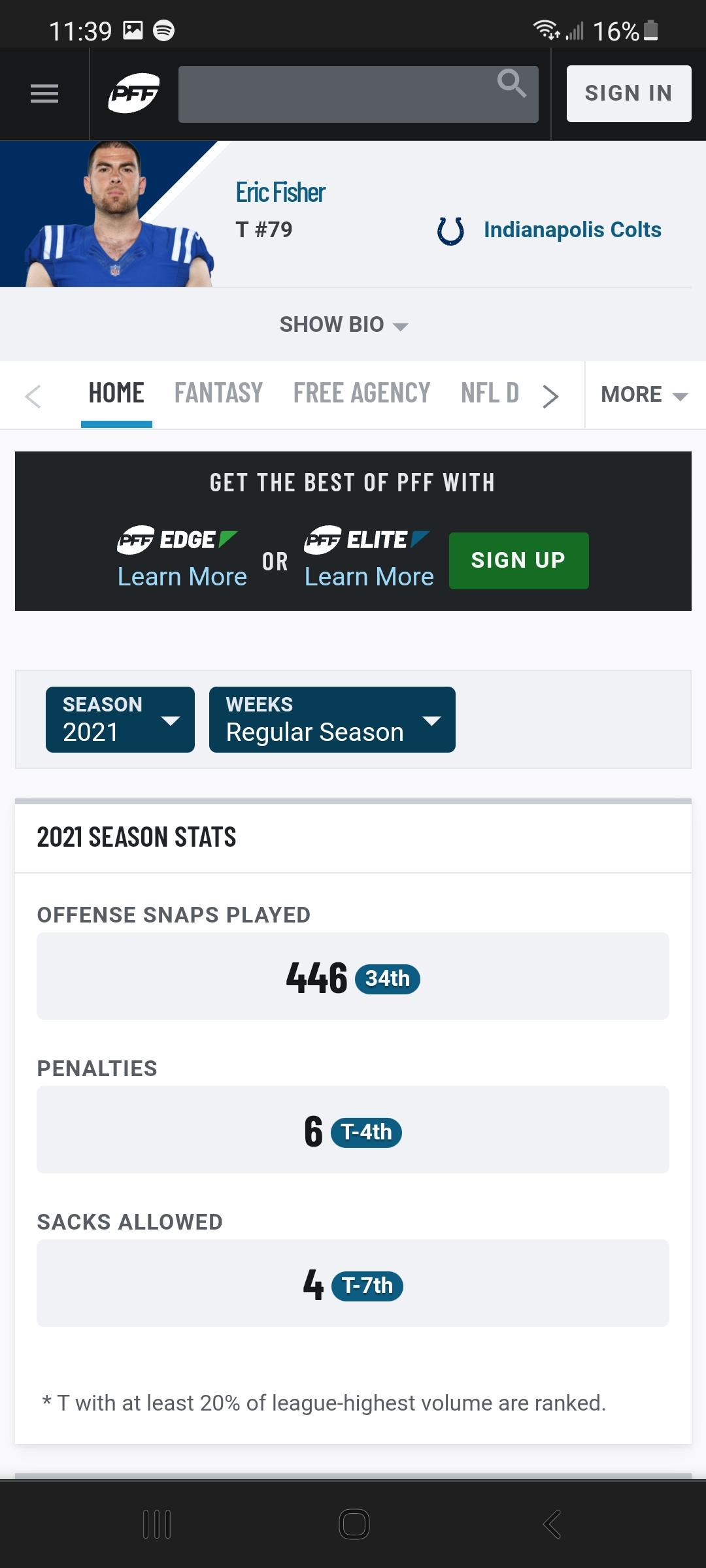
Task: Expand the More menu
Action: (x=644, y=395)
